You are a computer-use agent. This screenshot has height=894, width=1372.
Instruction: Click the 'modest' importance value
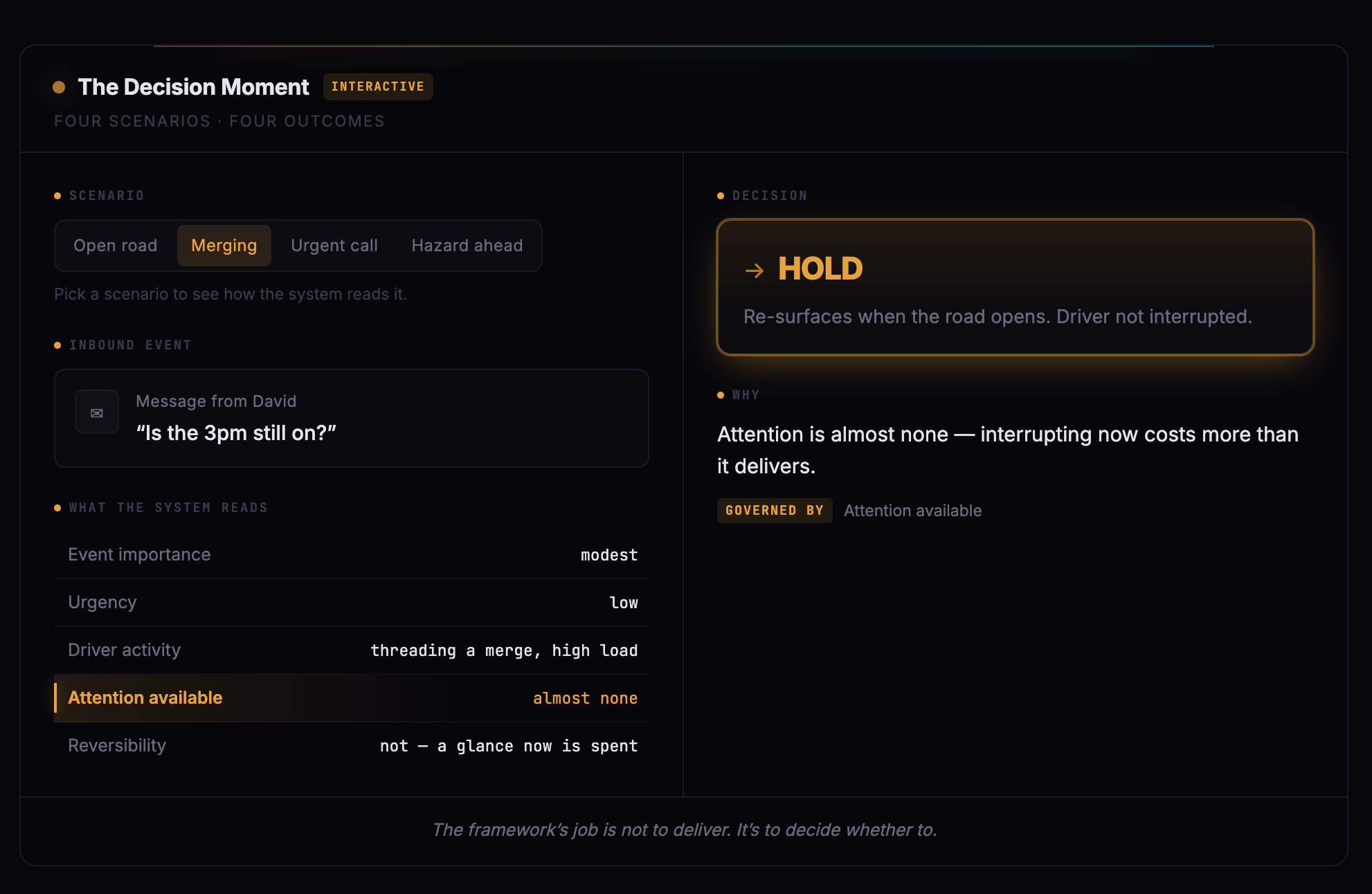(609, 555)
